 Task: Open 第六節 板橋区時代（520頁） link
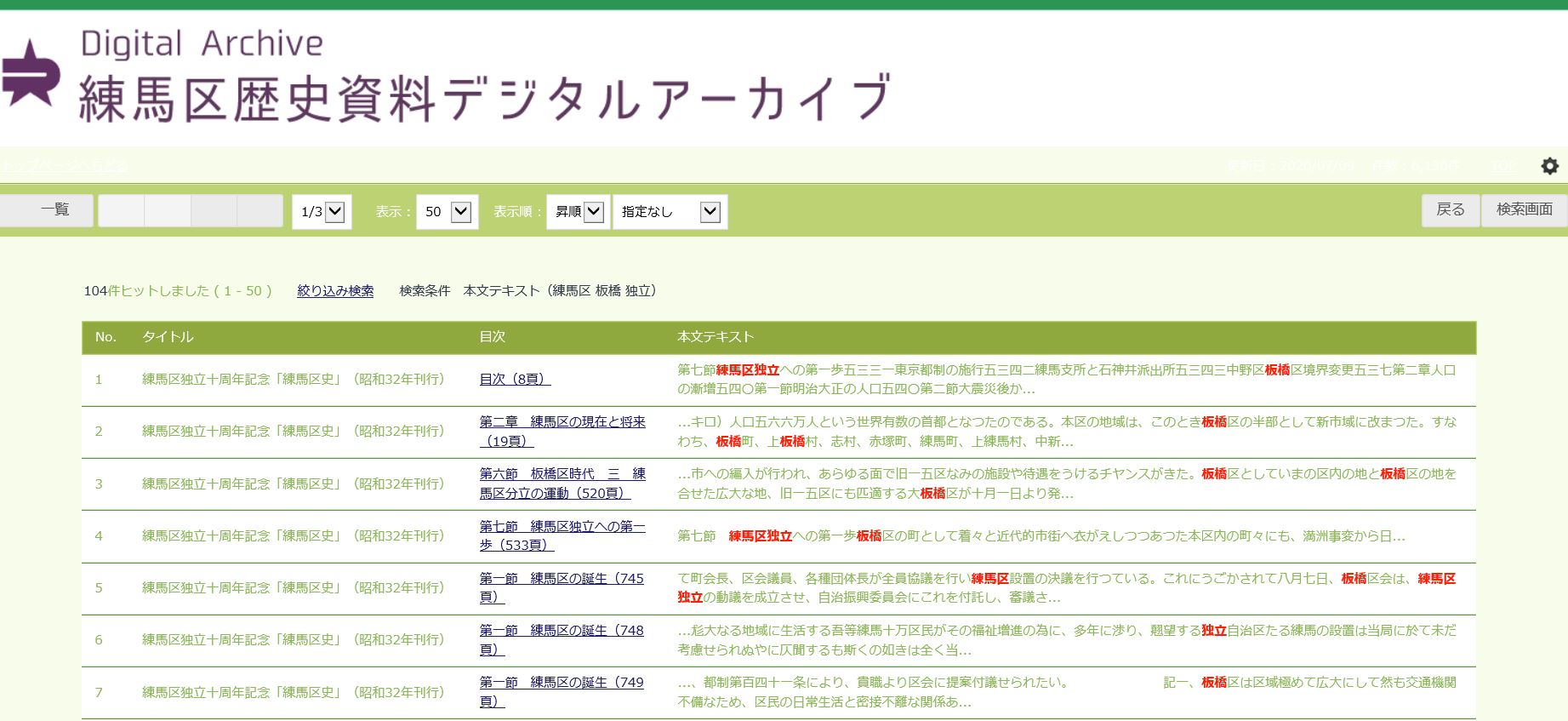[x=562, y=484]
